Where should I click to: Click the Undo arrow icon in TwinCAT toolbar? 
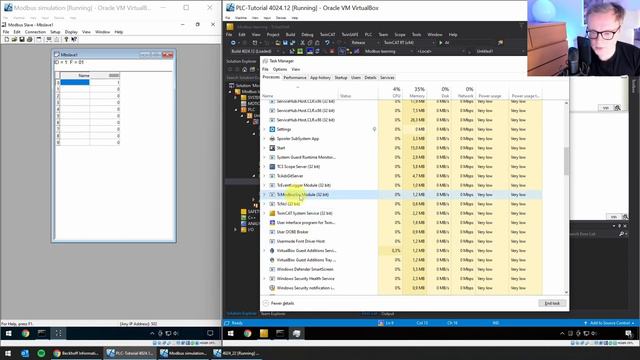327,42
